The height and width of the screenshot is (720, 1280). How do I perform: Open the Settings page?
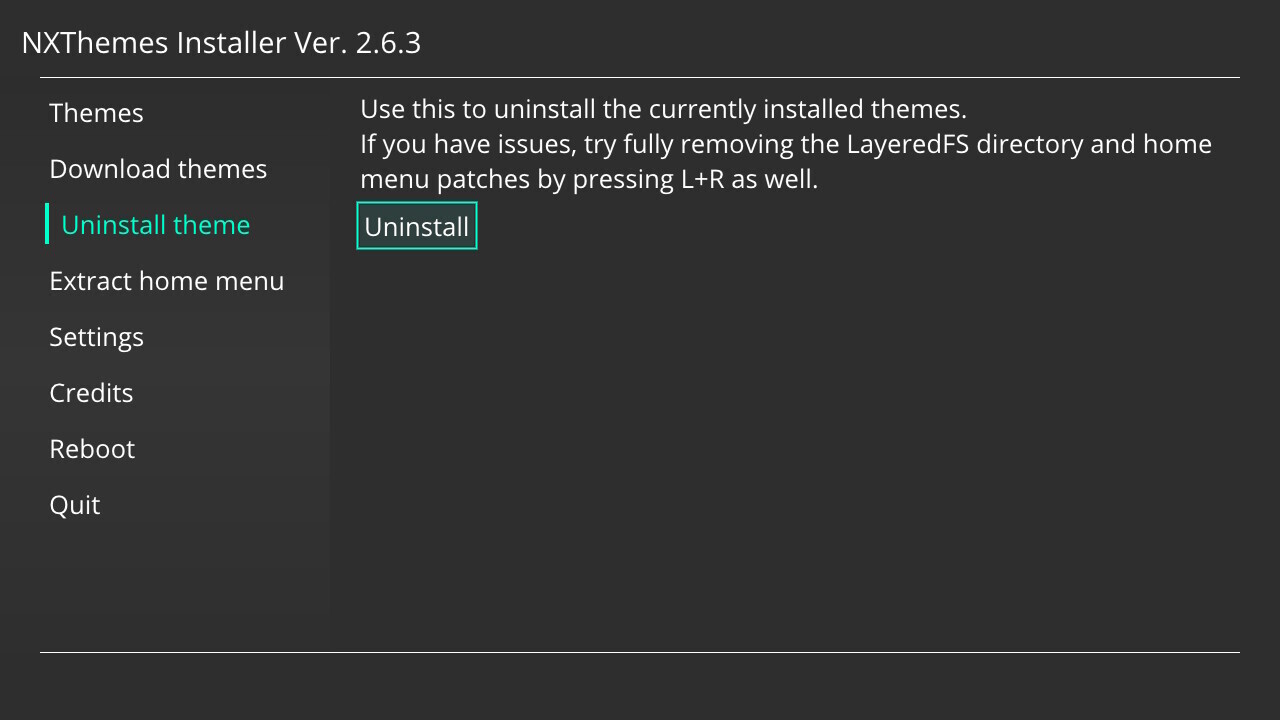tap(96, 337)
